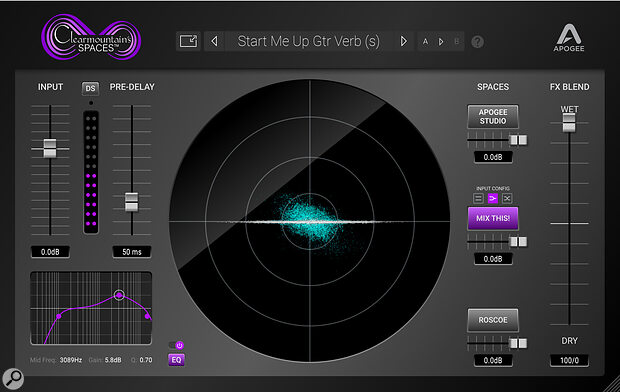This screenshot has width=620, height=392.
Task: Click the EQ mid band node
Action: (119, 295)
